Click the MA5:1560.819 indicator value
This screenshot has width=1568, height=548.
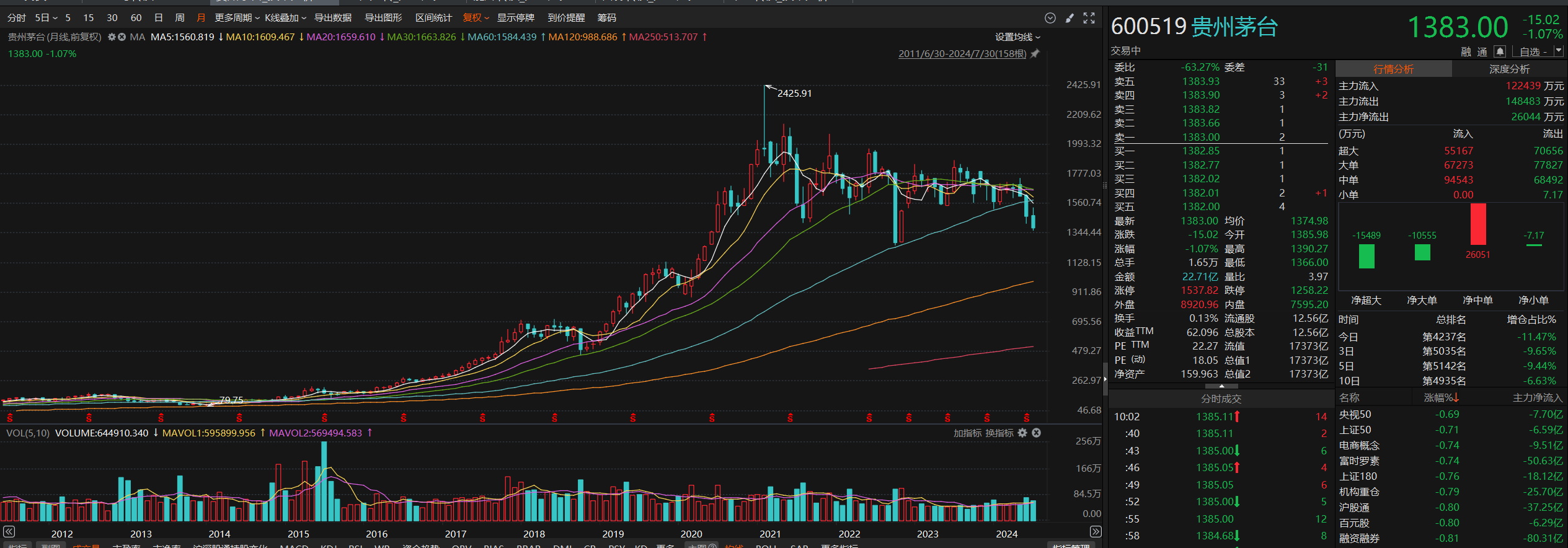(x=182, y=37)
